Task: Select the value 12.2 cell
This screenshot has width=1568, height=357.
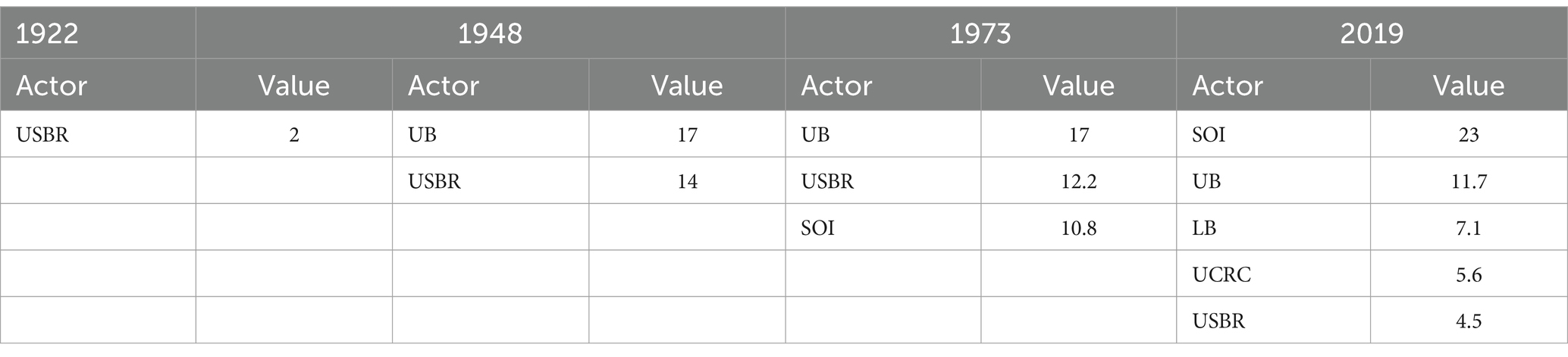Action: click(1078, 181)
